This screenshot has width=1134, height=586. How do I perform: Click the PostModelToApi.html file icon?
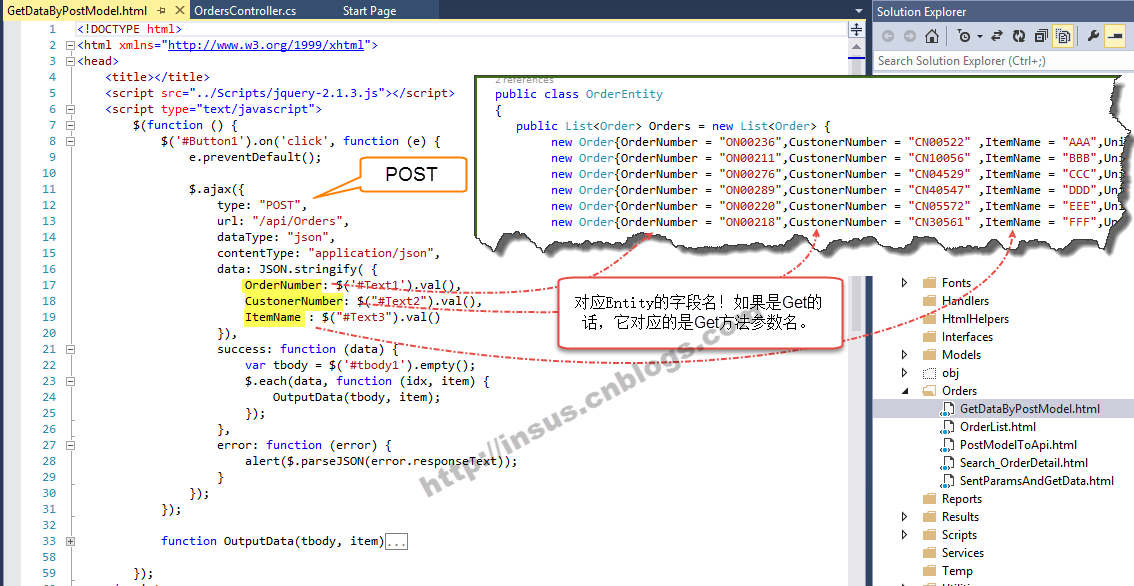click(x=947, y=445)
